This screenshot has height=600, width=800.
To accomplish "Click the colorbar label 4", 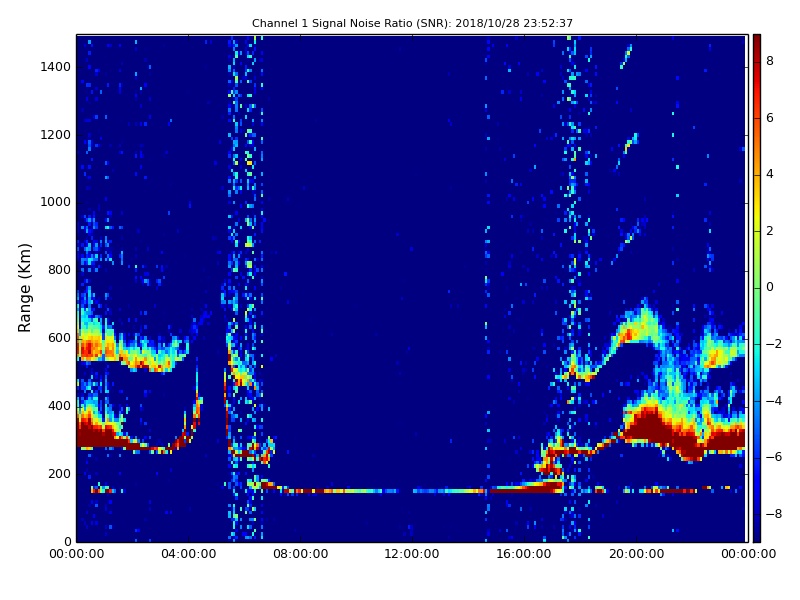I will 770,174.
